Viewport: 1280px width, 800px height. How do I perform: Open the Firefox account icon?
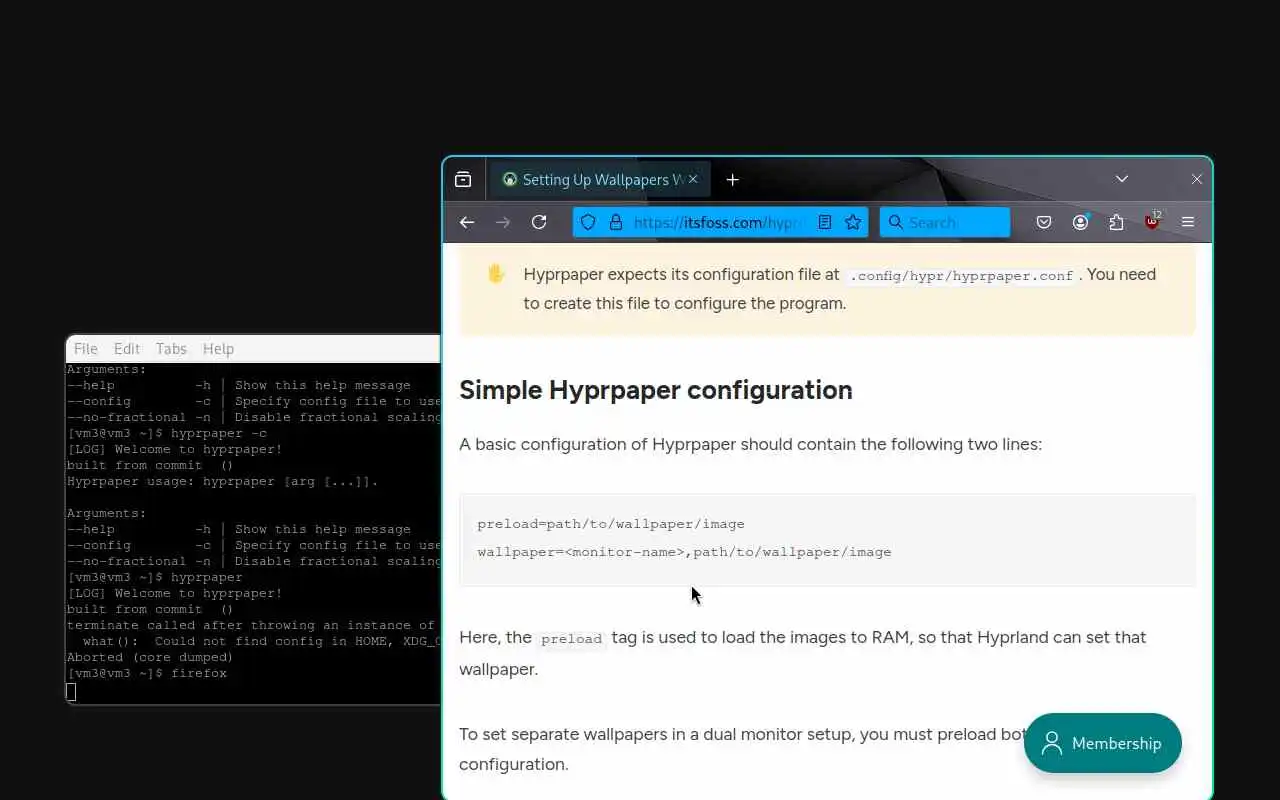(x=1081, y=222)
